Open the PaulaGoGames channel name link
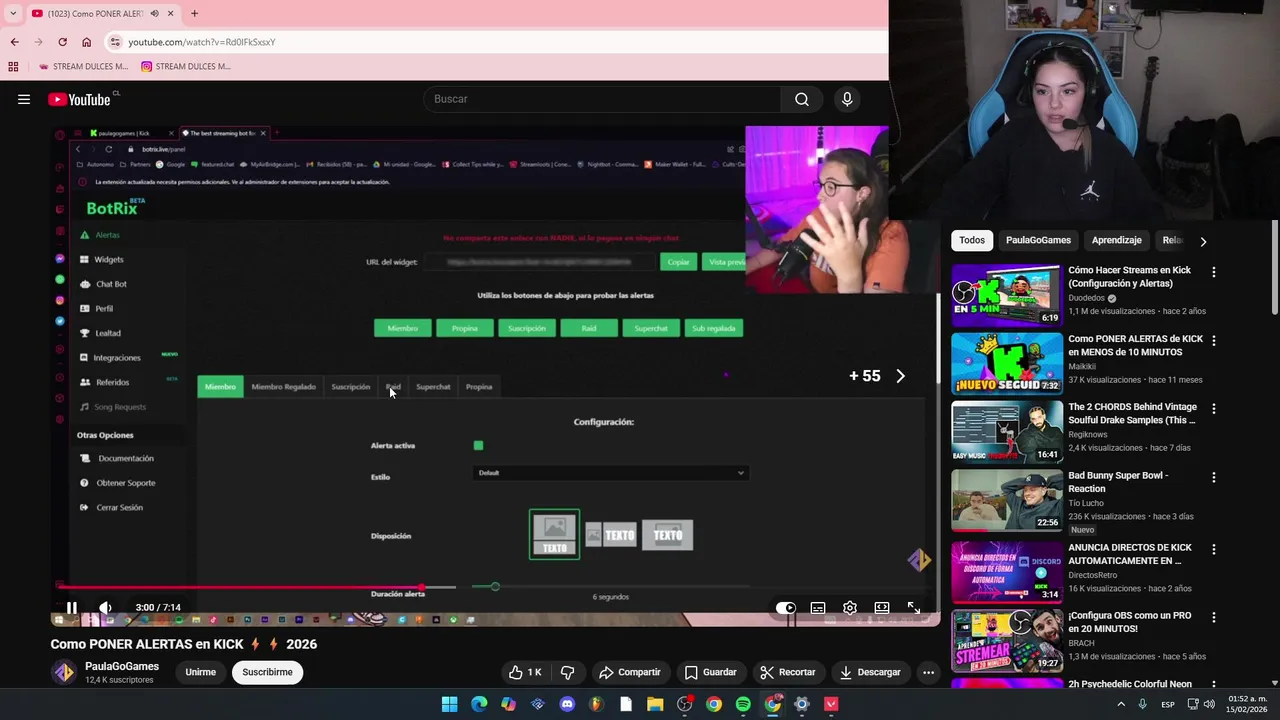 point(122,666)
